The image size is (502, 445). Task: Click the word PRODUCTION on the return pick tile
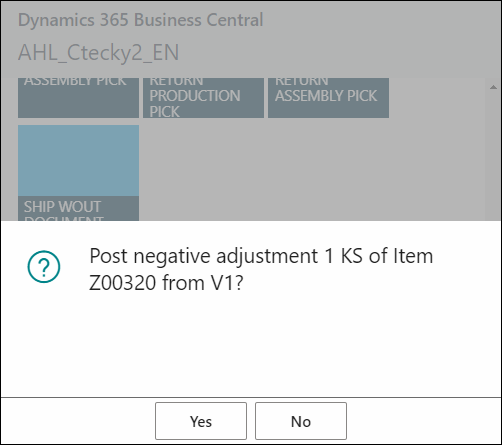tap(195, 96)
